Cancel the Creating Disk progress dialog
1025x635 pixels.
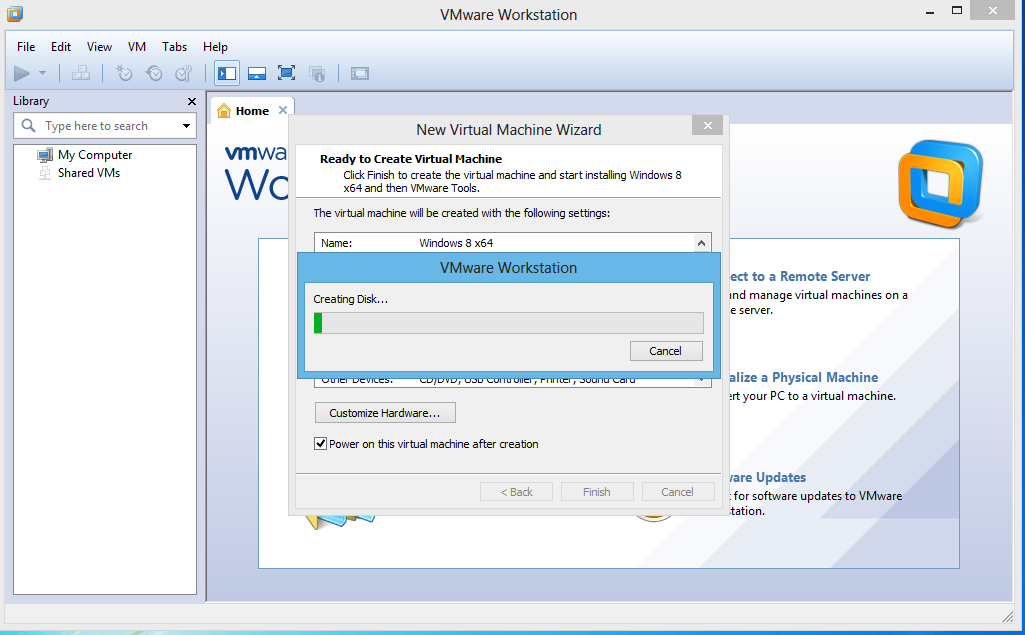pyautogui.click(x=666, y=351)
